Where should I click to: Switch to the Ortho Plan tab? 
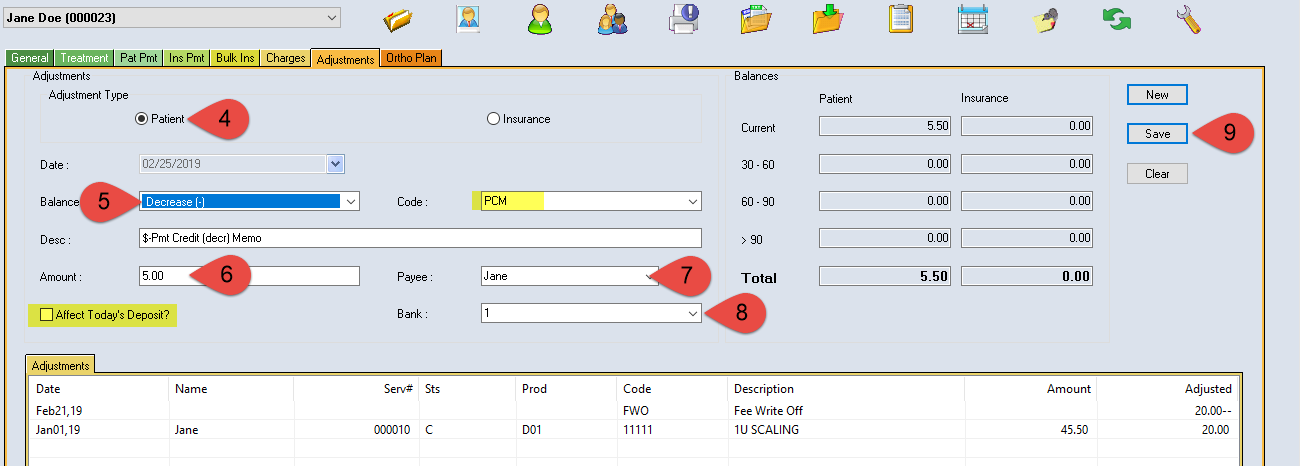410,59
